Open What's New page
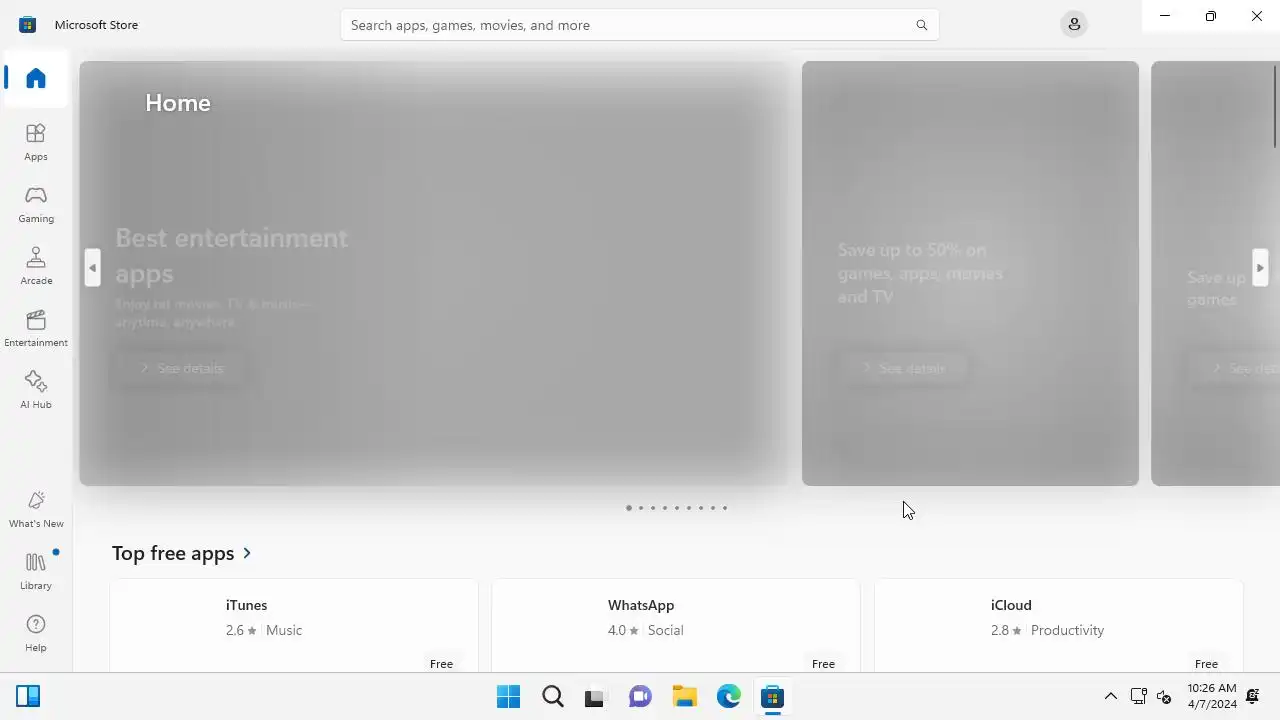1280x720 pixels. (x=36, y=509)
